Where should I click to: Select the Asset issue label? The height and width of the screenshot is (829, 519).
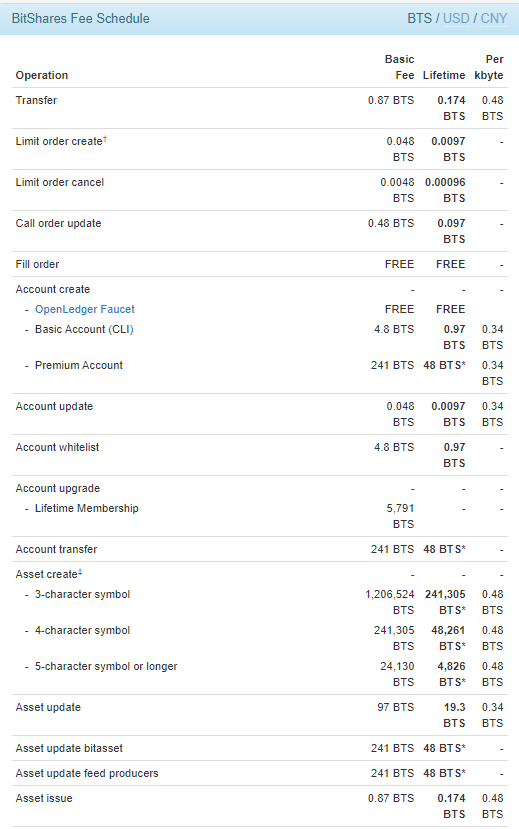click(44, 798)
